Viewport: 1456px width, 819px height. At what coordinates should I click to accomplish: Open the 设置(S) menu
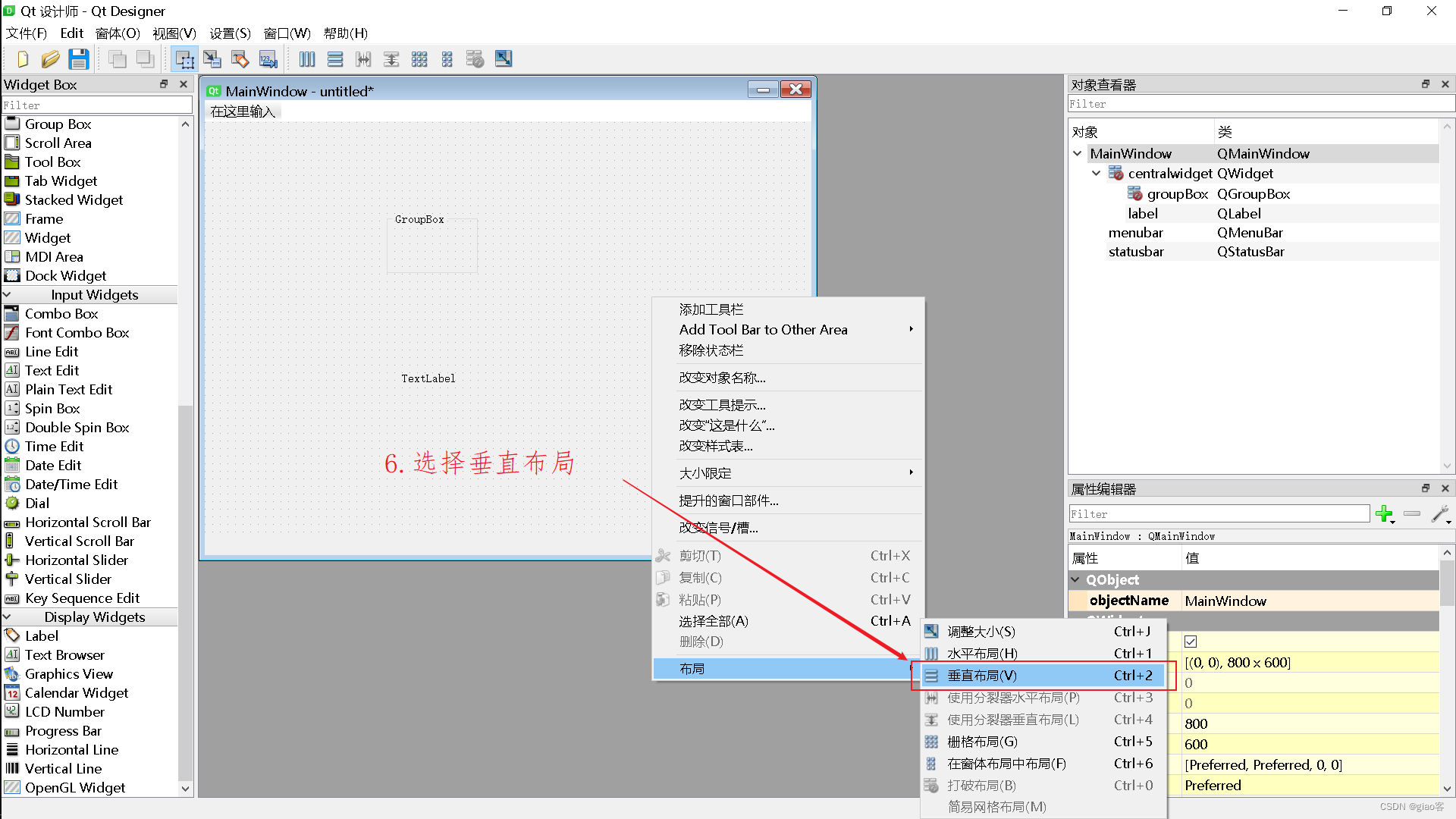tap(229, 33)
